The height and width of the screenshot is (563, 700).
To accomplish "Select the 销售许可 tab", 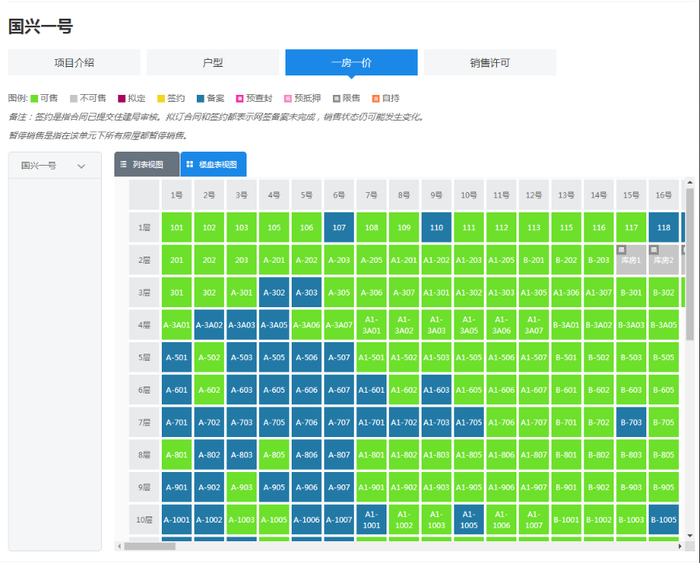I will click(x=490, y=63).
